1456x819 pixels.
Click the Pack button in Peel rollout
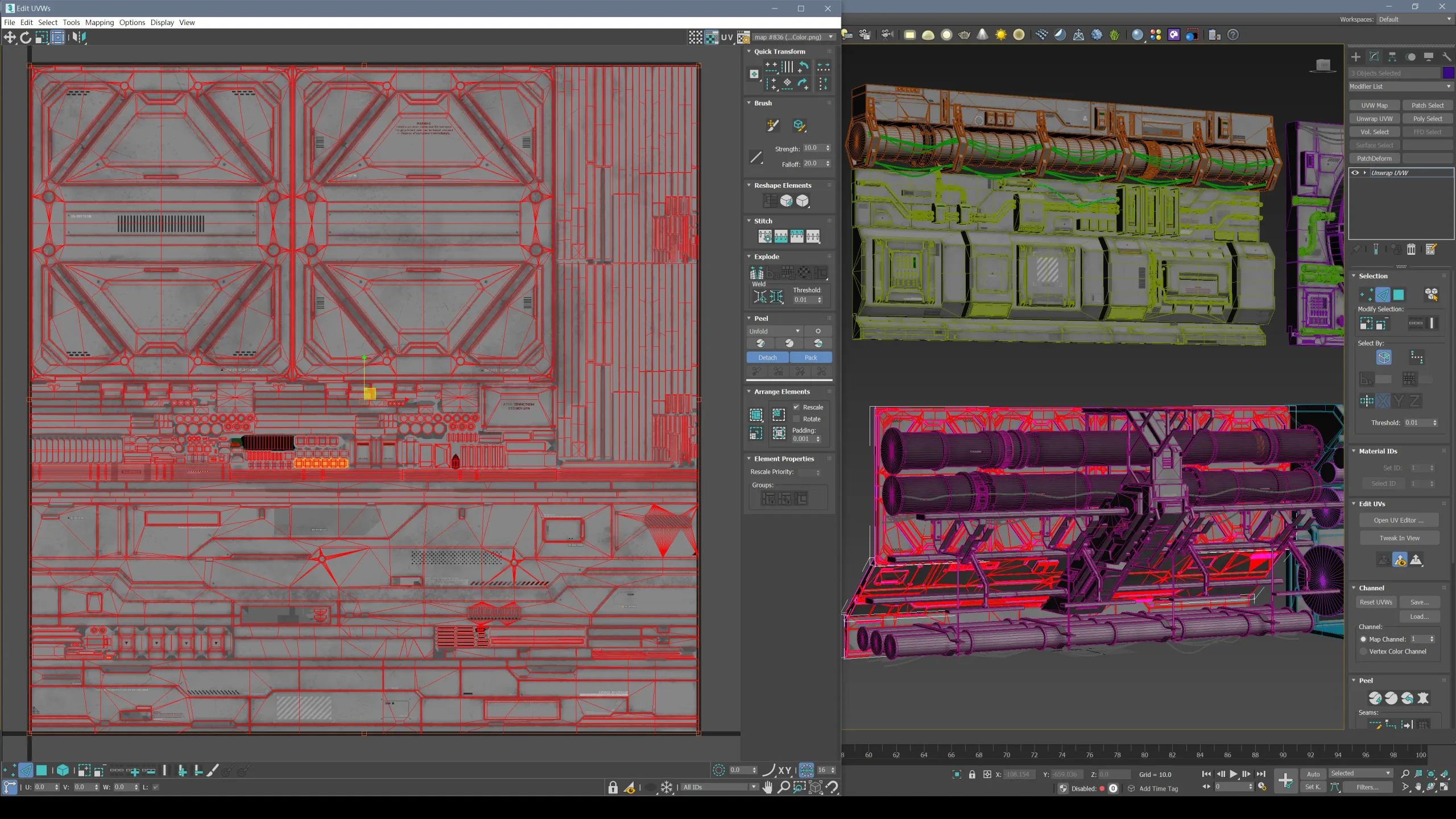(x=810, y=358)
